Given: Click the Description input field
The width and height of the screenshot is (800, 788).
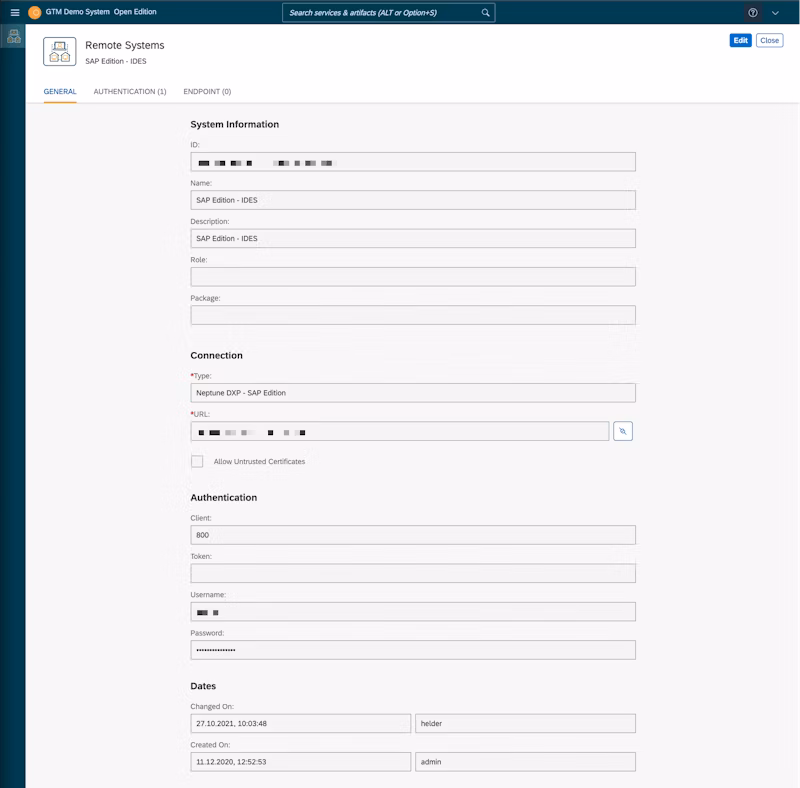Looking at the screenshot, I should [413, 238].
